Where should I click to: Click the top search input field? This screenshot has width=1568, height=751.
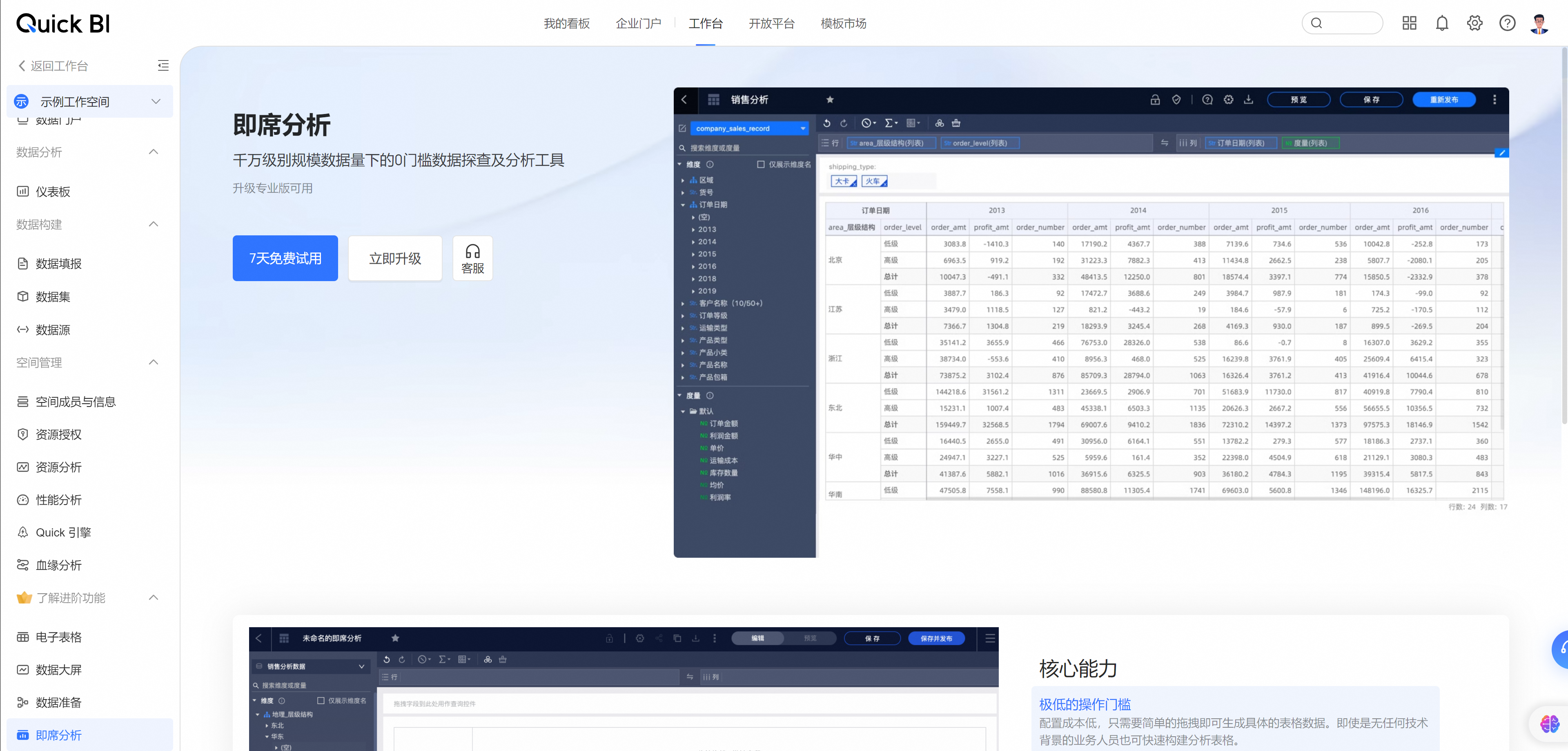click(1349, 23)
